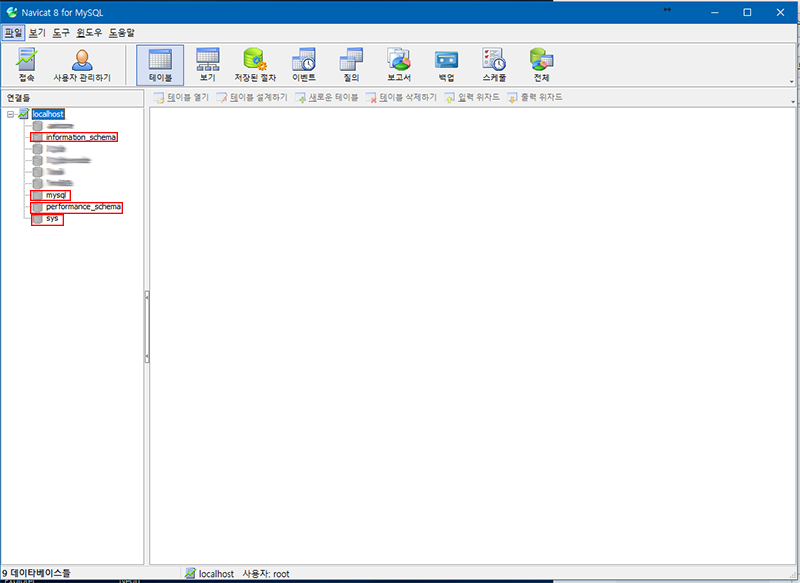Open the 전체 section icon
800x583 pixels.
coord(541,64)
